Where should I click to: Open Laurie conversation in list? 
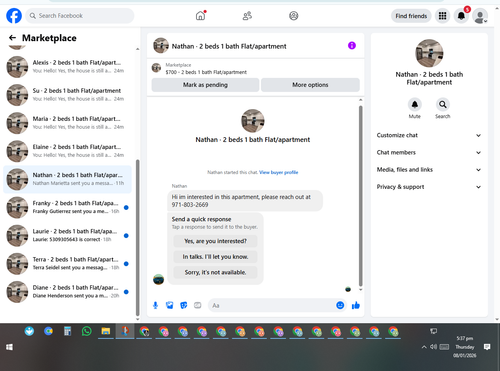[68, 235]
